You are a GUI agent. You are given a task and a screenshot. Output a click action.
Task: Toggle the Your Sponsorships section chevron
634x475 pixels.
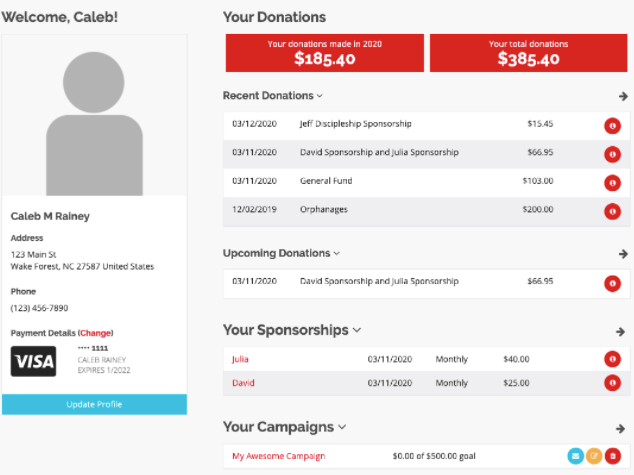pos(357,330)
